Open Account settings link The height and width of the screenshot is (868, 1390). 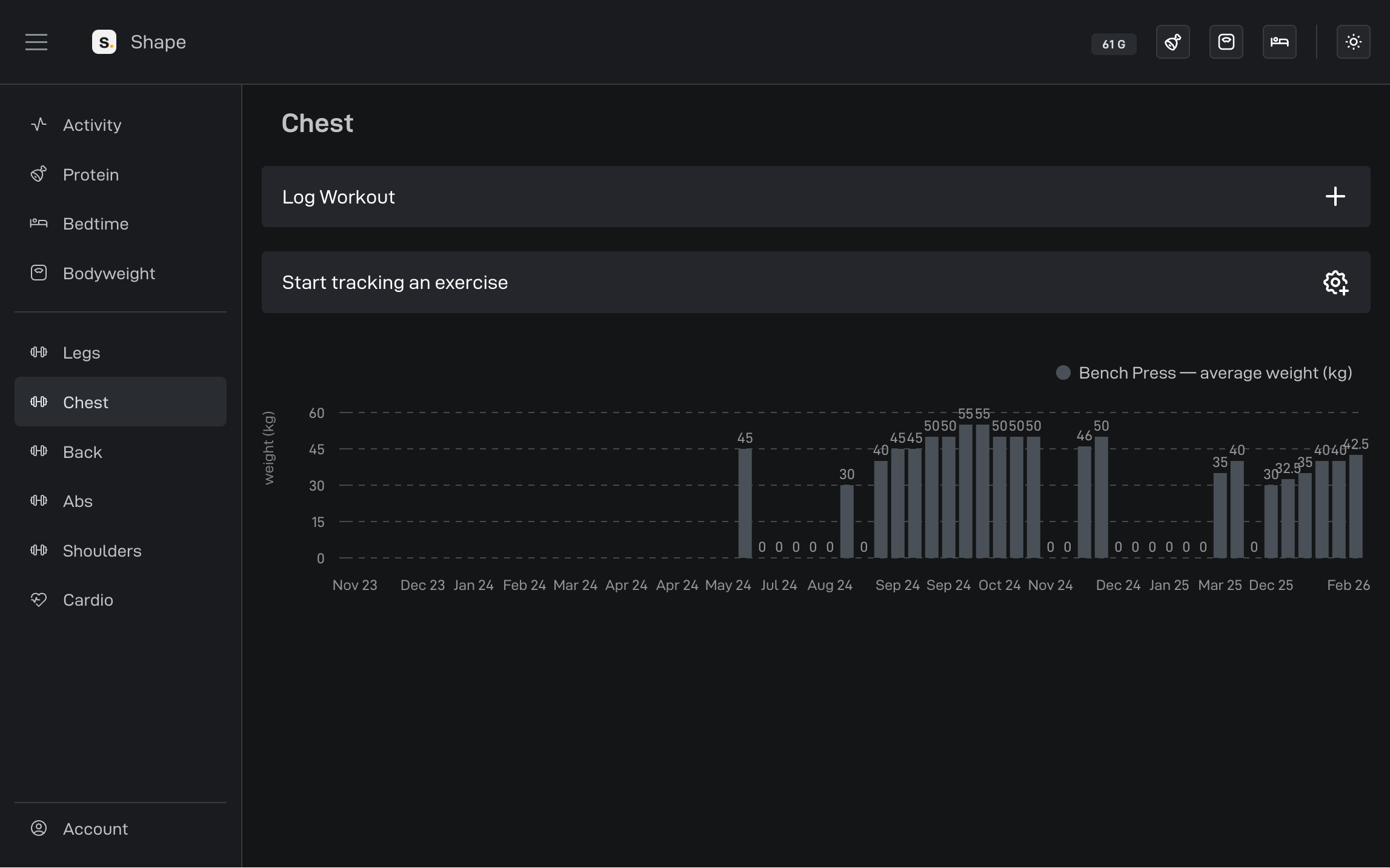tap(95, 829)
